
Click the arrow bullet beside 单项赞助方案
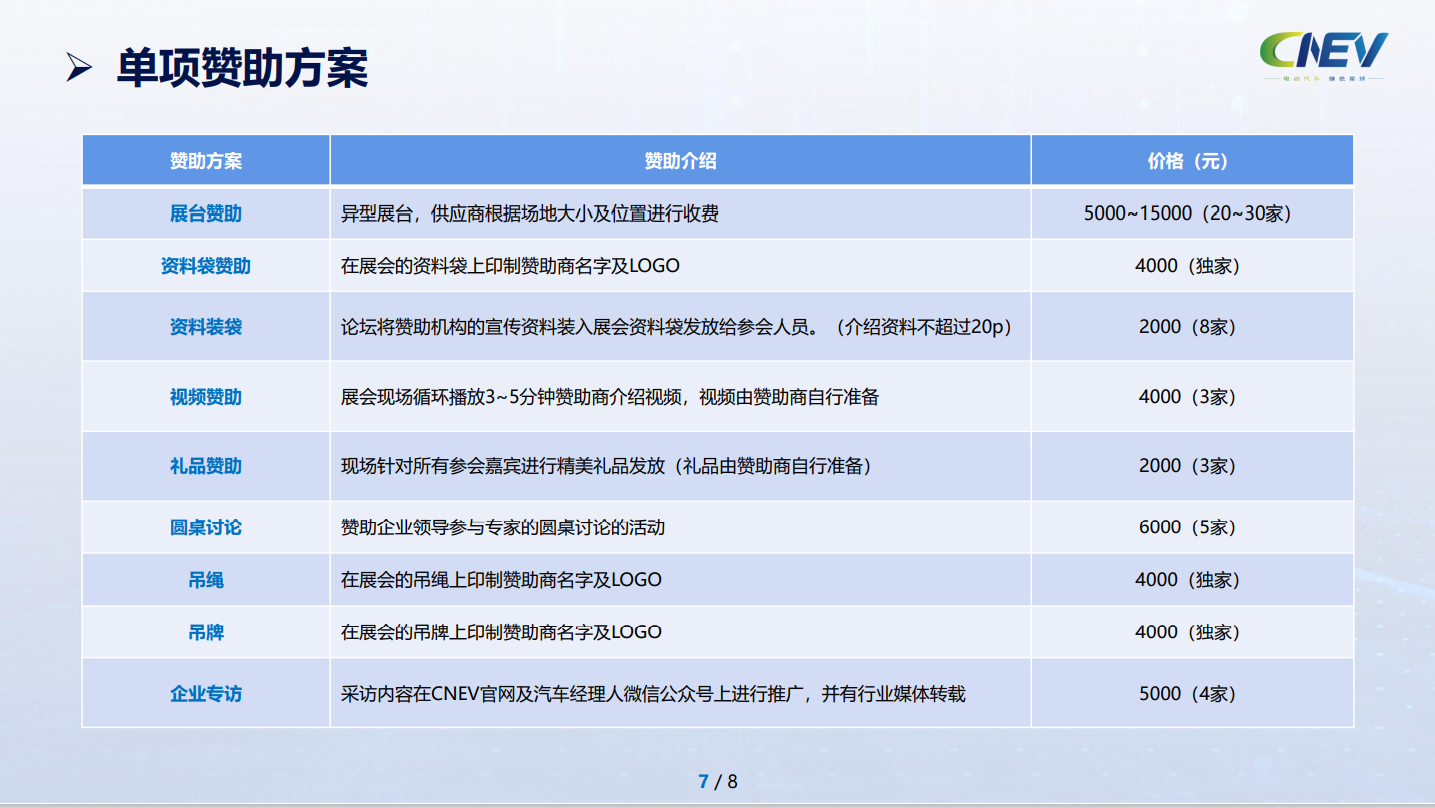tap(79, 69)
